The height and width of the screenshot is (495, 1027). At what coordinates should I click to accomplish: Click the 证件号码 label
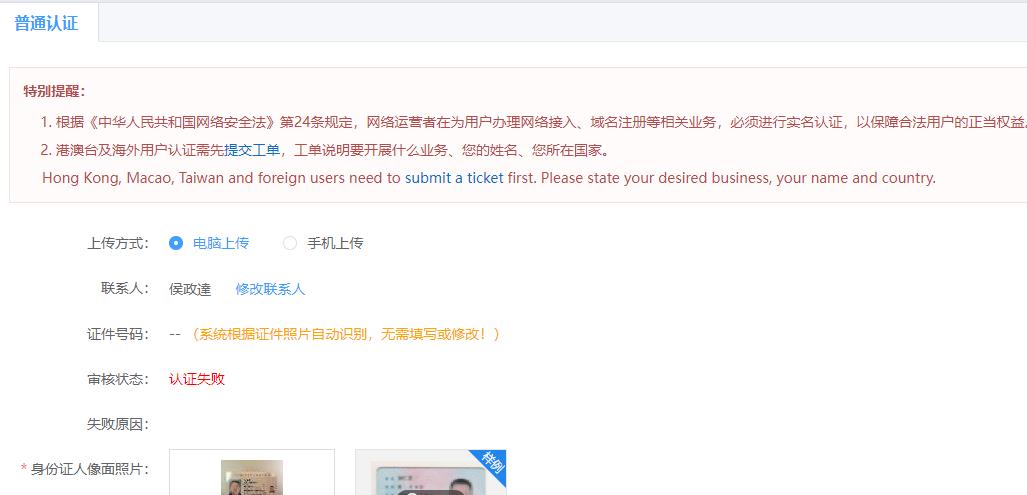118,334
